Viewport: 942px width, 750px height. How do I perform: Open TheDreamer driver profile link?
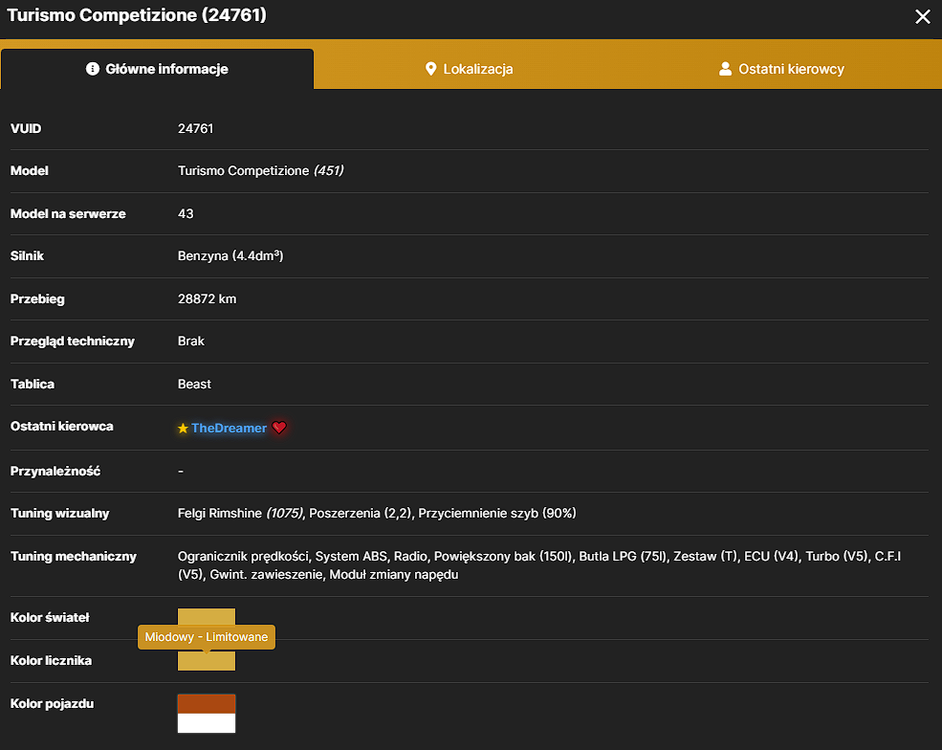point(229,428)
